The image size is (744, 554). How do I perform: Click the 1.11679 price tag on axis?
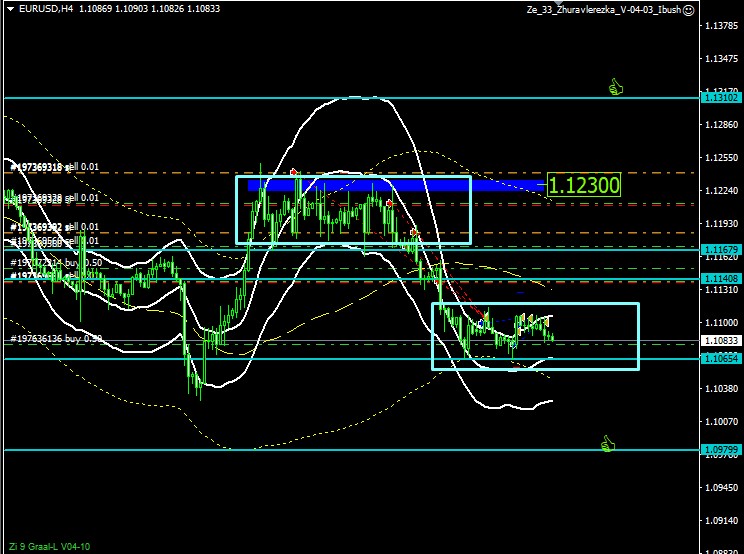pyautogui.click(x=721, y=249)
